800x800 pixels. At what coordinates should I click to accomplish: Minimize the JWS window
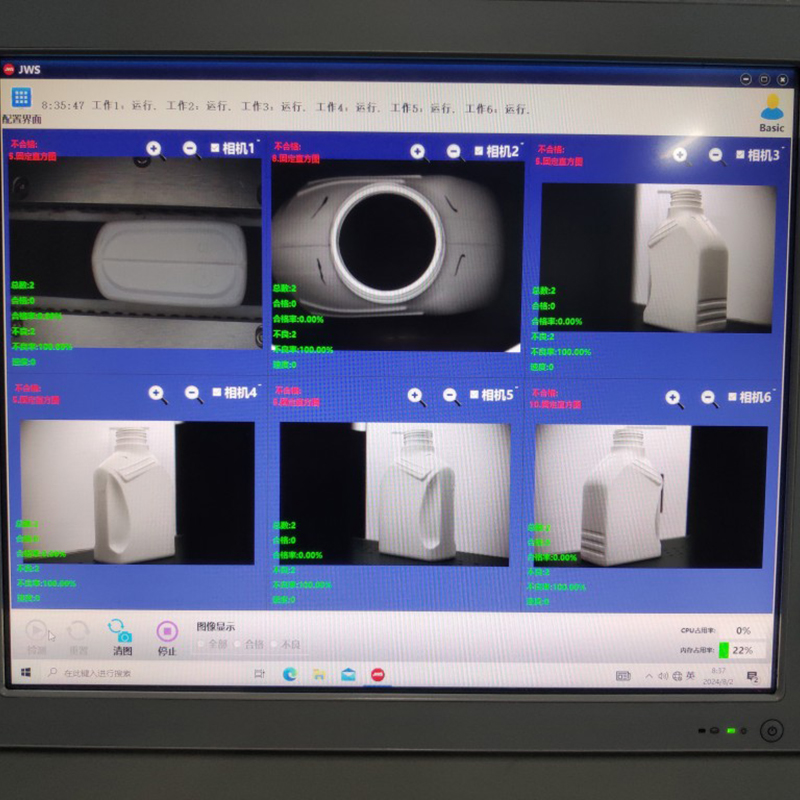(746, 79)
